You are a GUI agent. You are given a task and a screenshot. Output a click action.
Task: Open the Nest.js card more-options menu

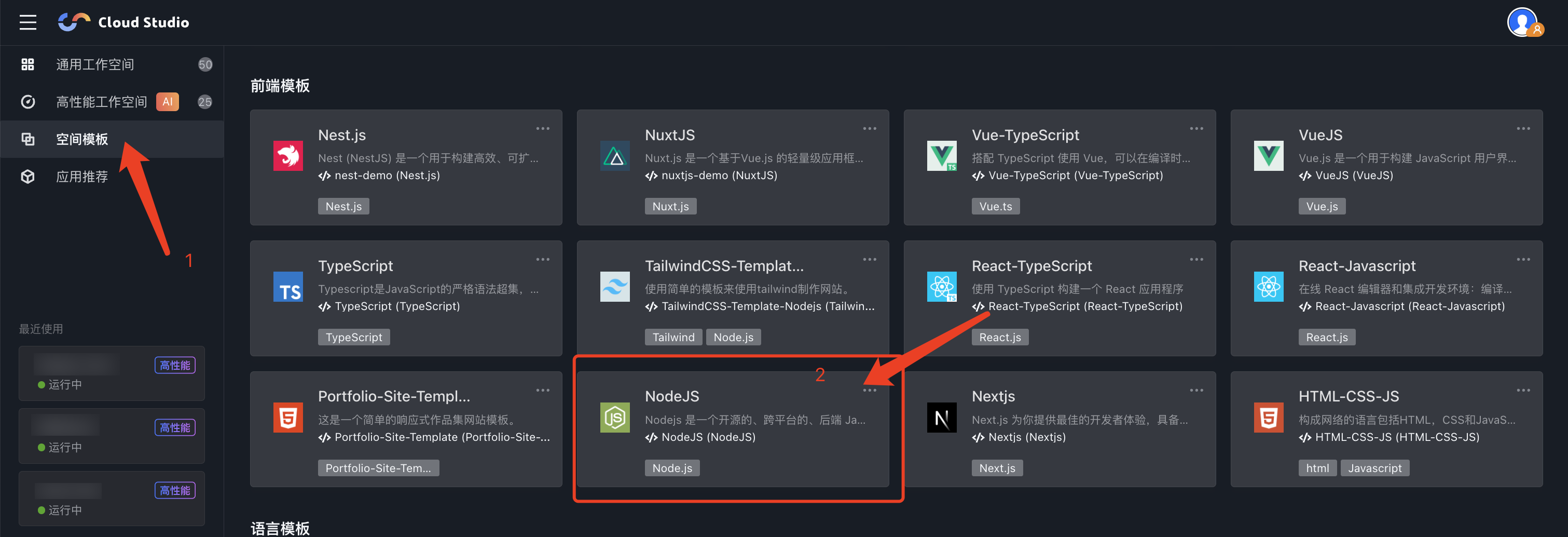pyautogui.click(x=543, y=129)
